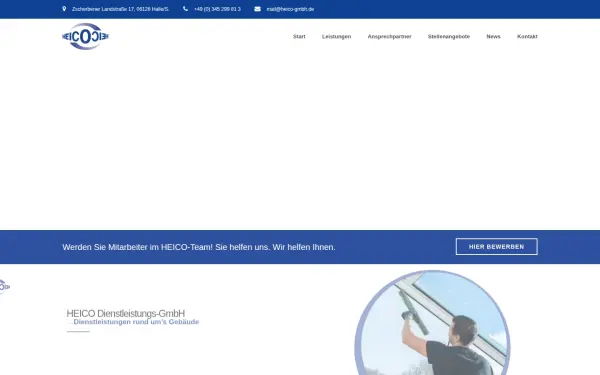Screen dimensions: 600x375
Task: Click the location pin icon in top bar
Action: pyautogui.click(x=64, y=9)
